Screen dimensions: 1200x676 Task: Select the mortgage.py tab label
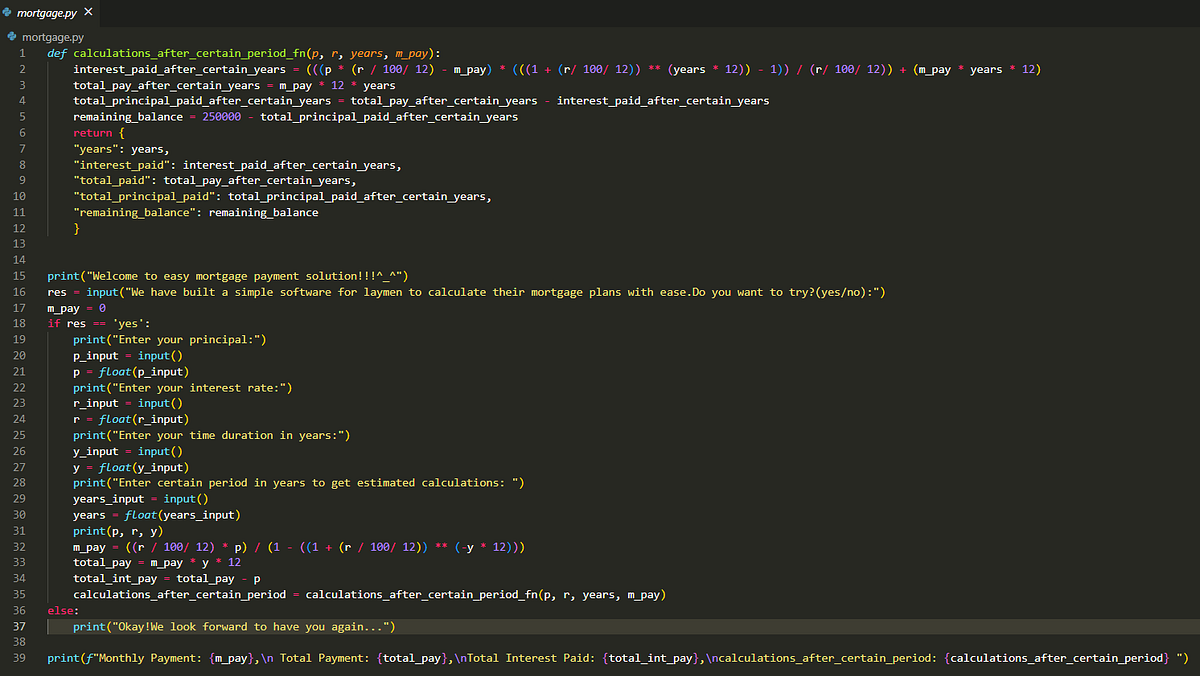[x=49, y=13]
